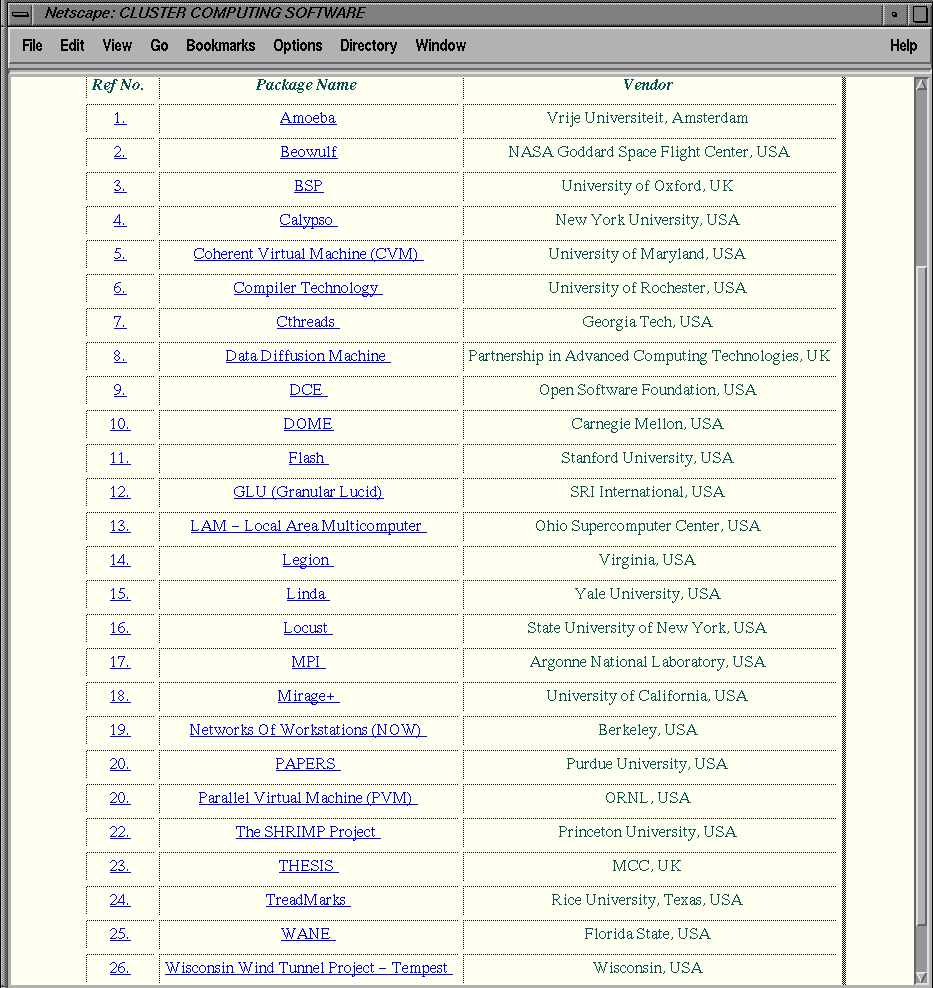Click reference number 17 link
933x988 pixels.
(x=120, y=662)
